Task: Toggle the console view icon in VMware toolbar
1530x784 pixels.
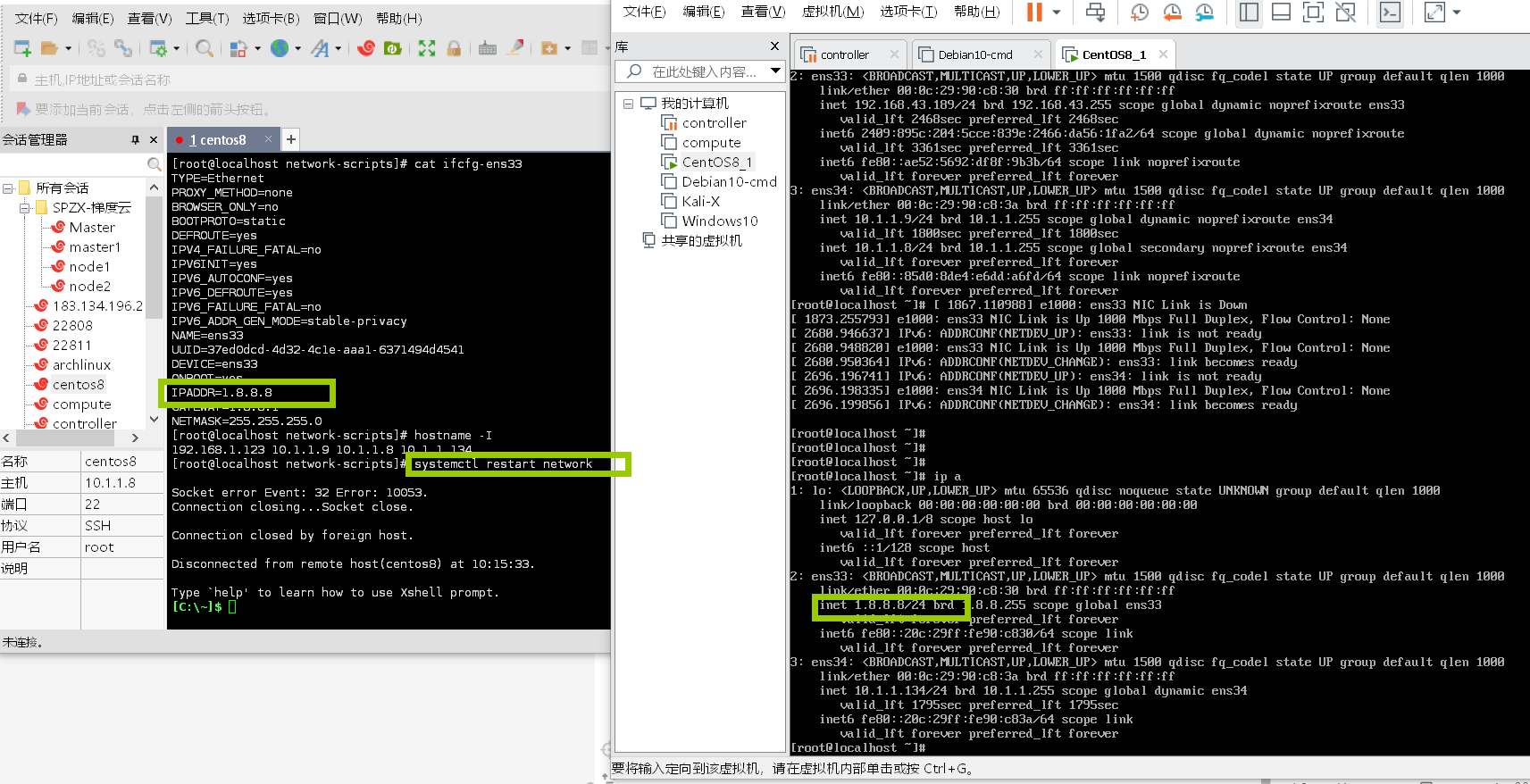Action: [x=1390, y=12]
